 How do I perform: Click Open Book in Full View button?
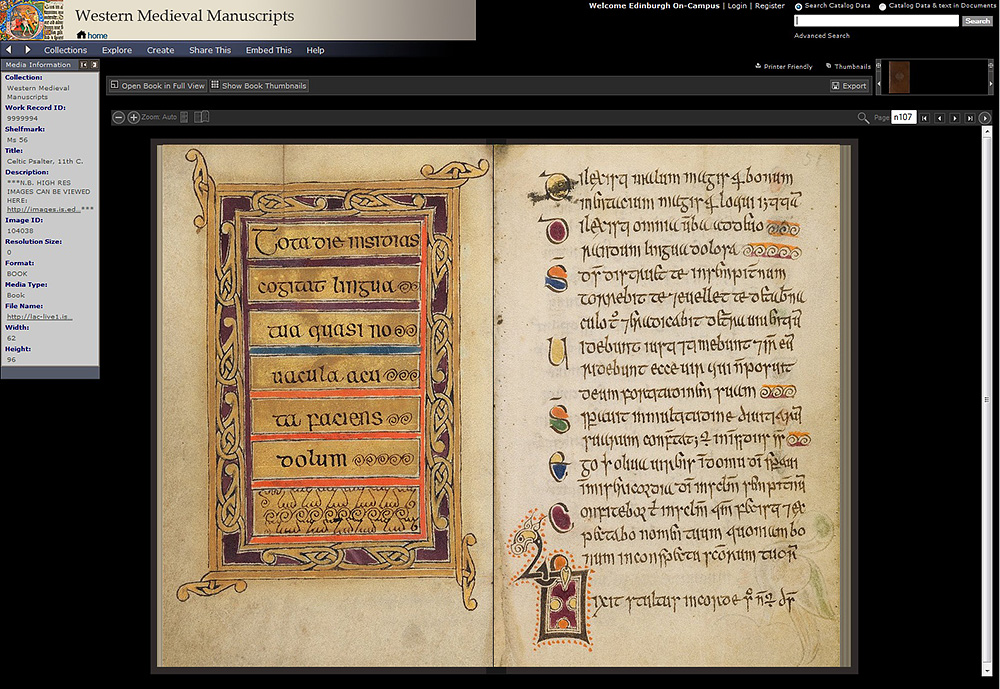(157, 86)
